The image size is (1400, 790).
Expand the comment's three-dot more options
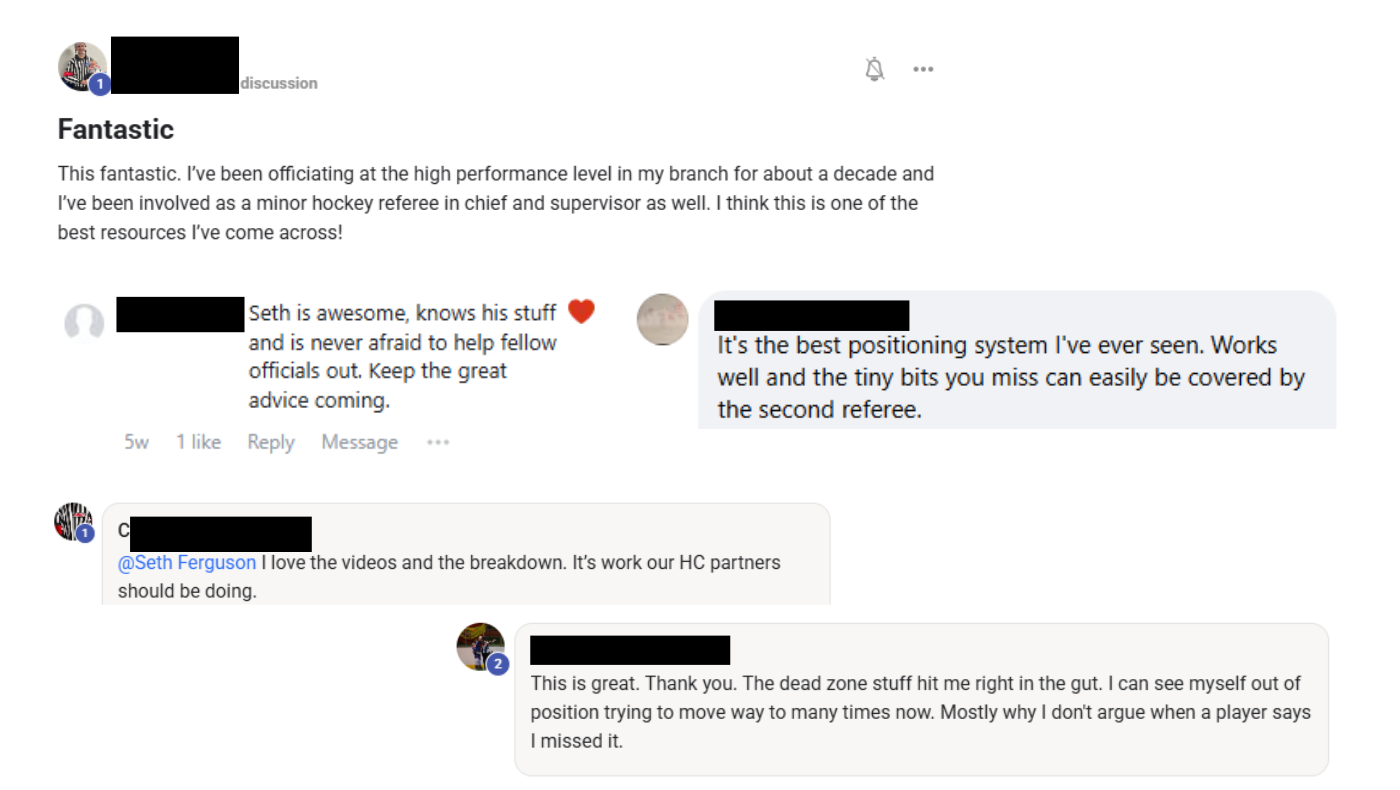click(x=438, y=442)
